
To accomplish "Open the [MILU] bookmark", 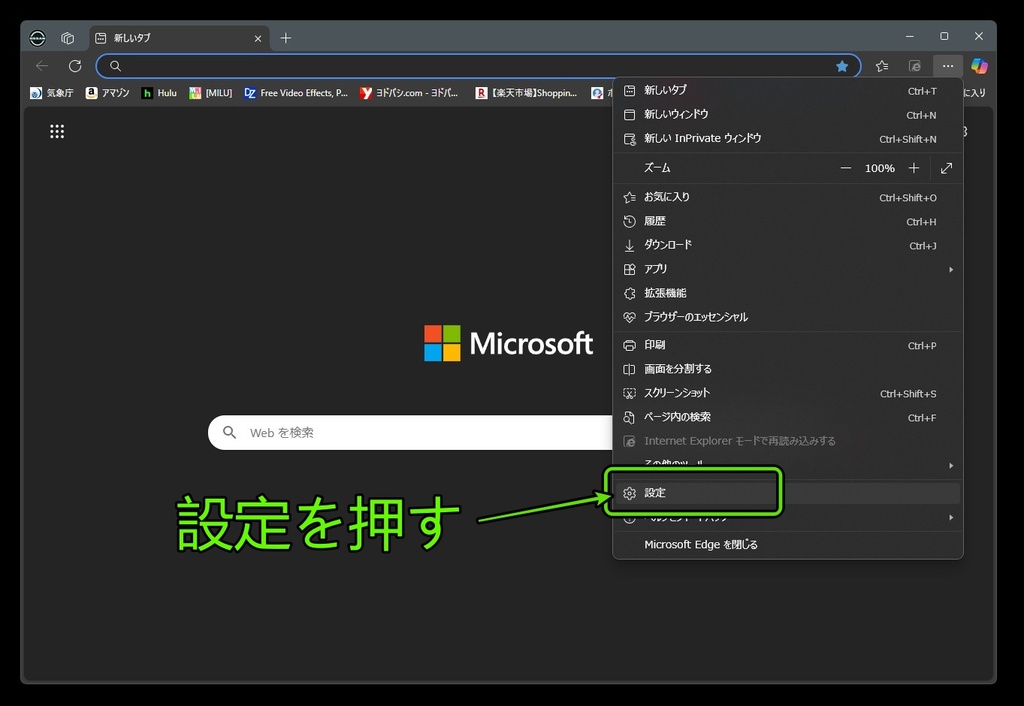I will (210, 93).
